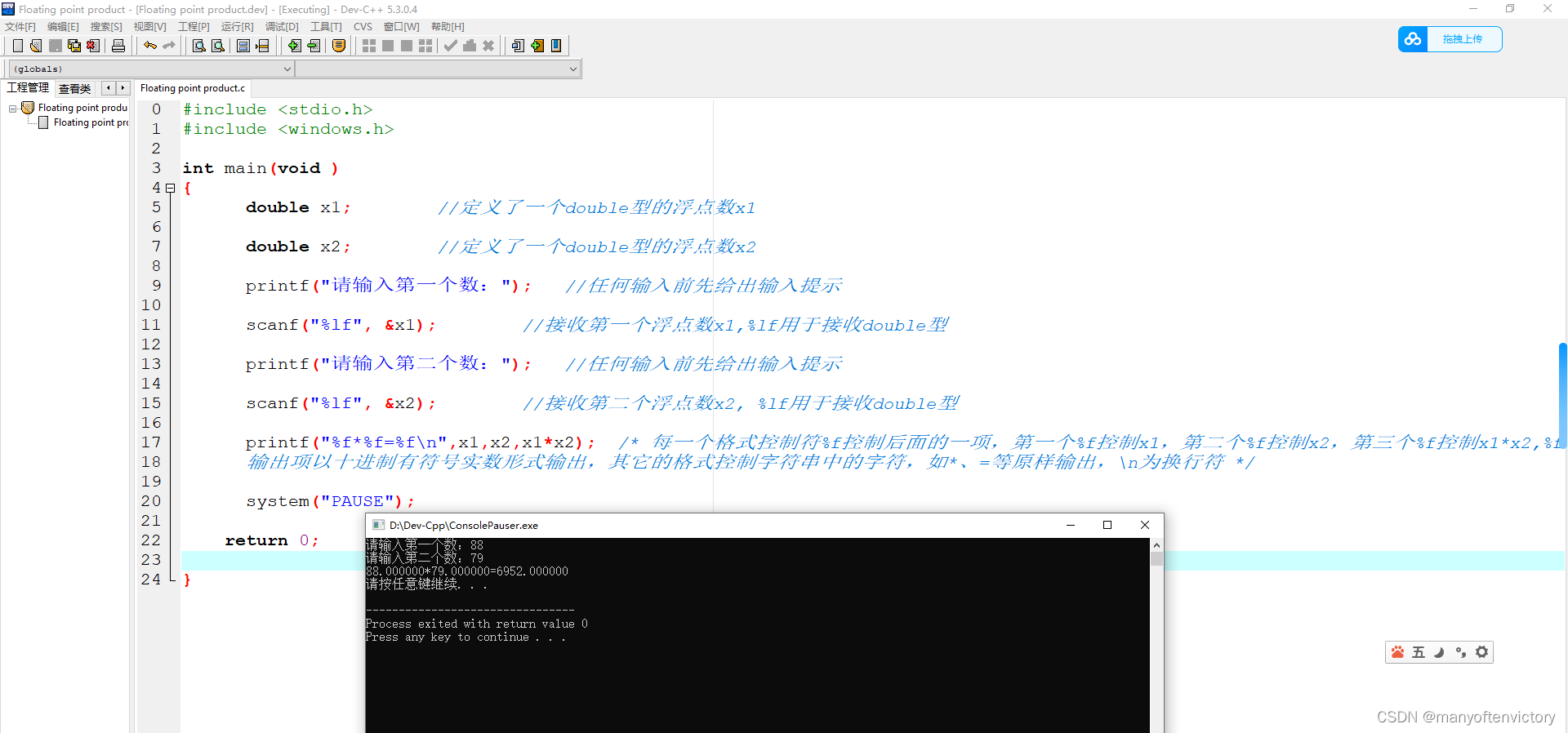This screenshot has height=733, width=1568.
Task: Select the child source file in project tree
Action: pyautogui.click(x=91, y=122)
